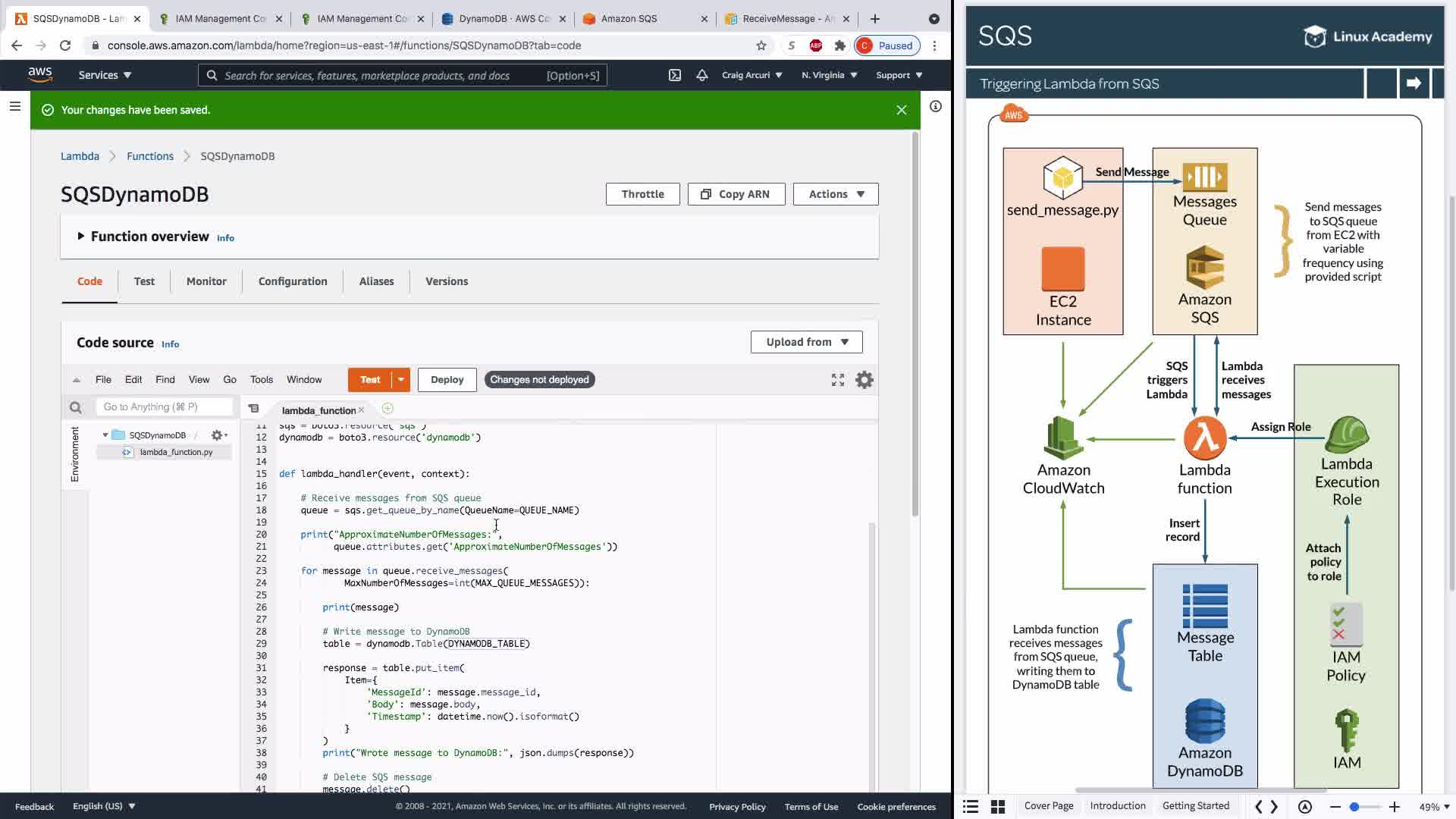
Task: Switch to the grid view icon in the slides
Action: [998, 807]
